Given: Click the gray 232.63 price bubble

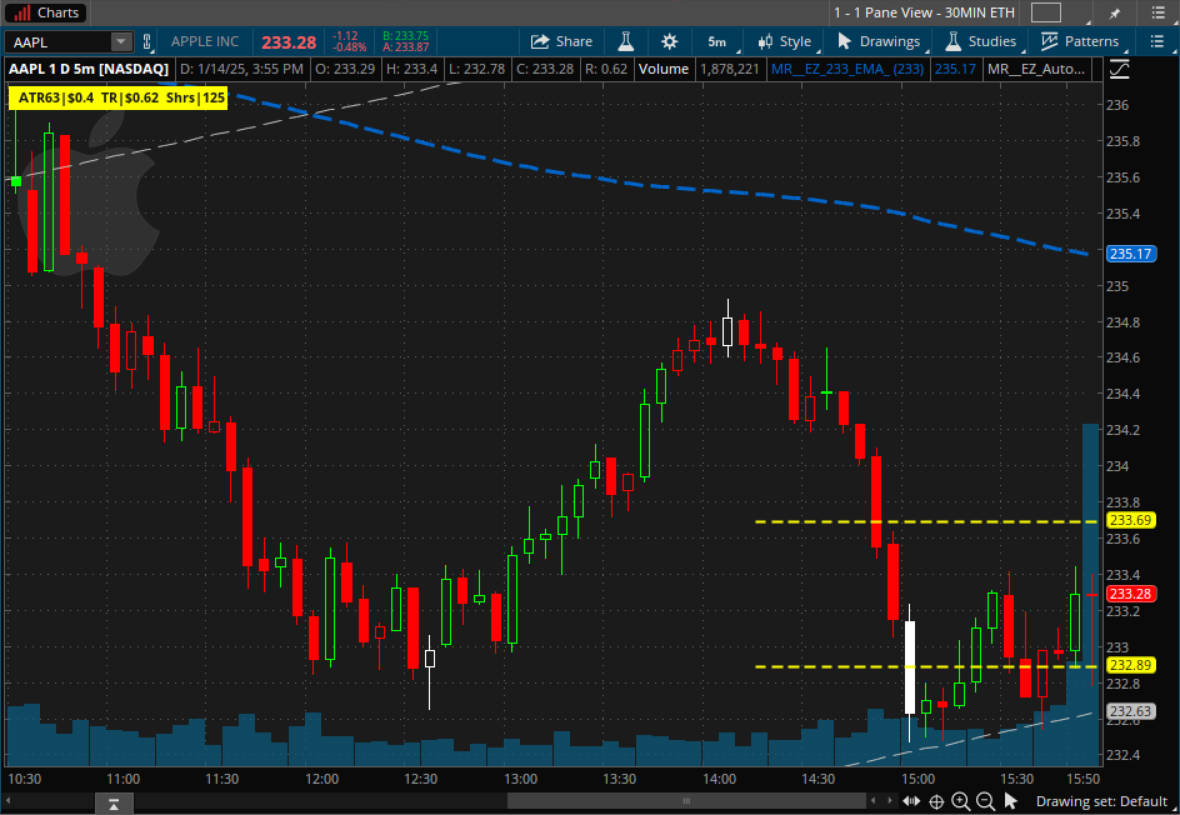Looking at the screenshot, I should click(1130, 711).
